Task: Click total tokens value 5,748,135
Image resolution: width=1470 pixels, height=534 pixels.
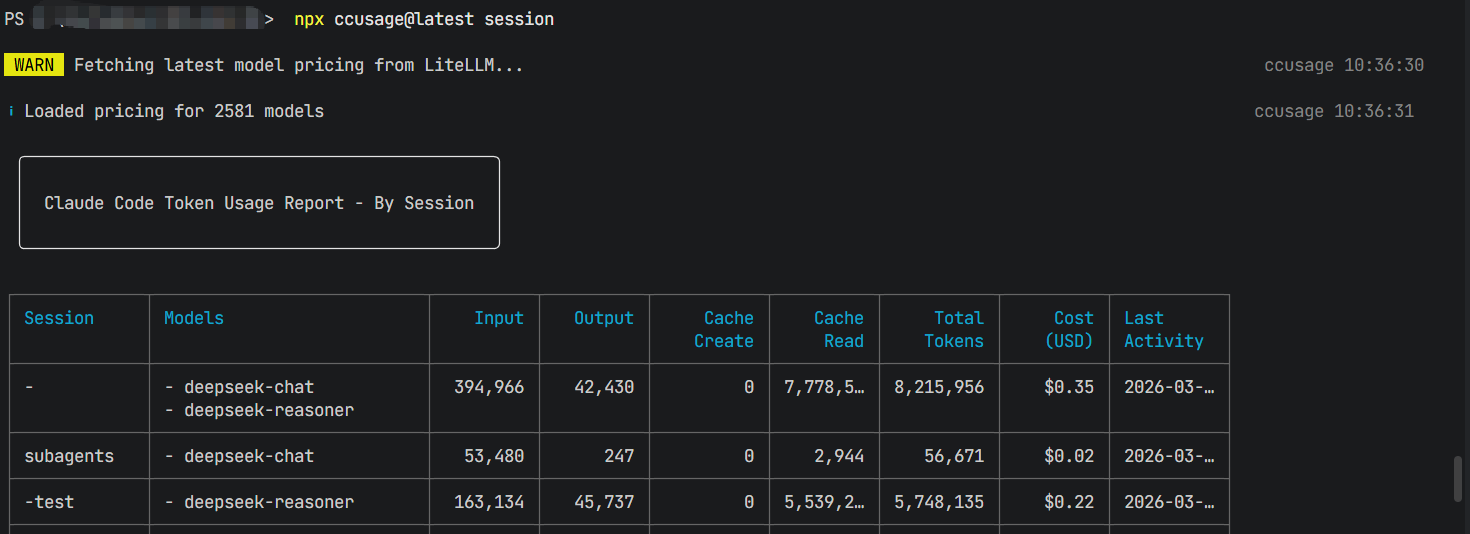Action: click(939, 502)
